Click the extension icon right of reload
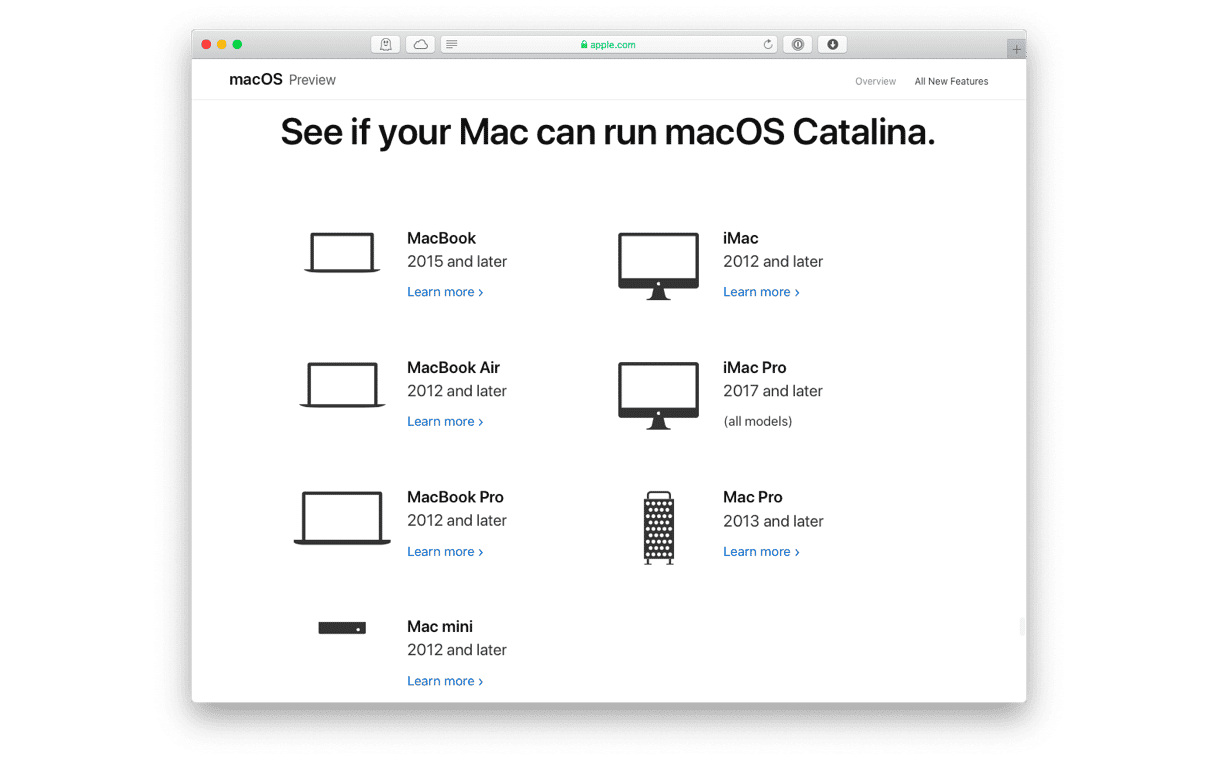Image resolution: width=1216 pixels, height=760 pixels. [x=797, y=44]
